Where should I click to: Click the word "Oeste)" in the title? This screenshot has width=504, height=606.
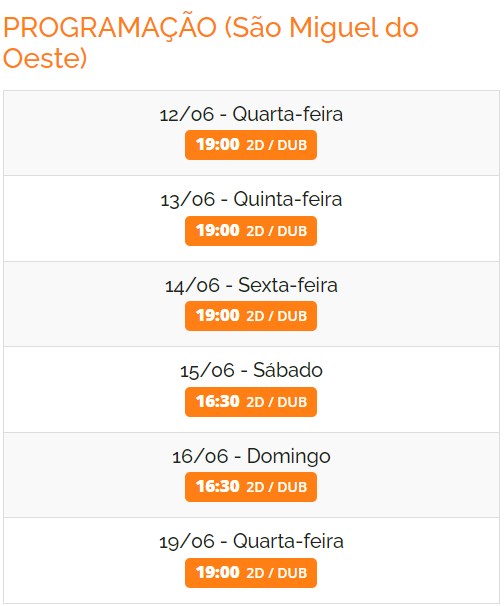[x=45, y=58]
